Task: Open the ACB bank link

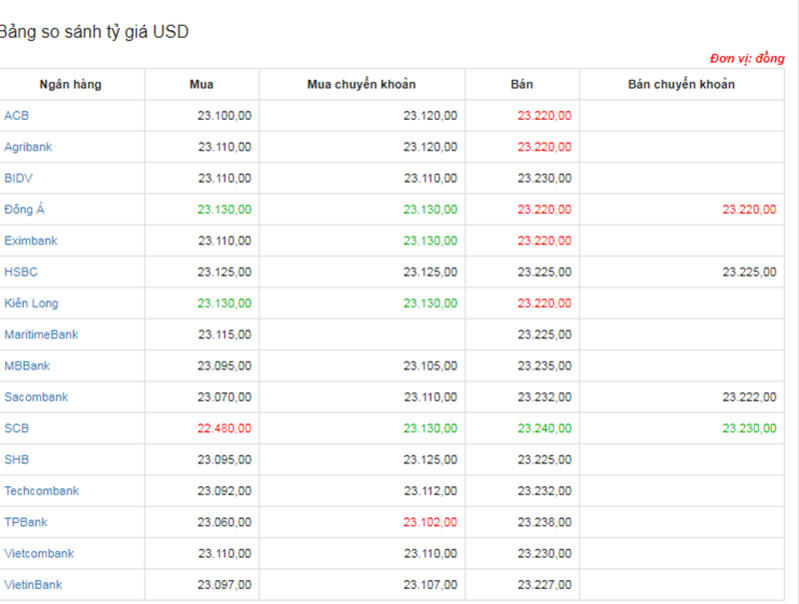Action: [17, 116]
